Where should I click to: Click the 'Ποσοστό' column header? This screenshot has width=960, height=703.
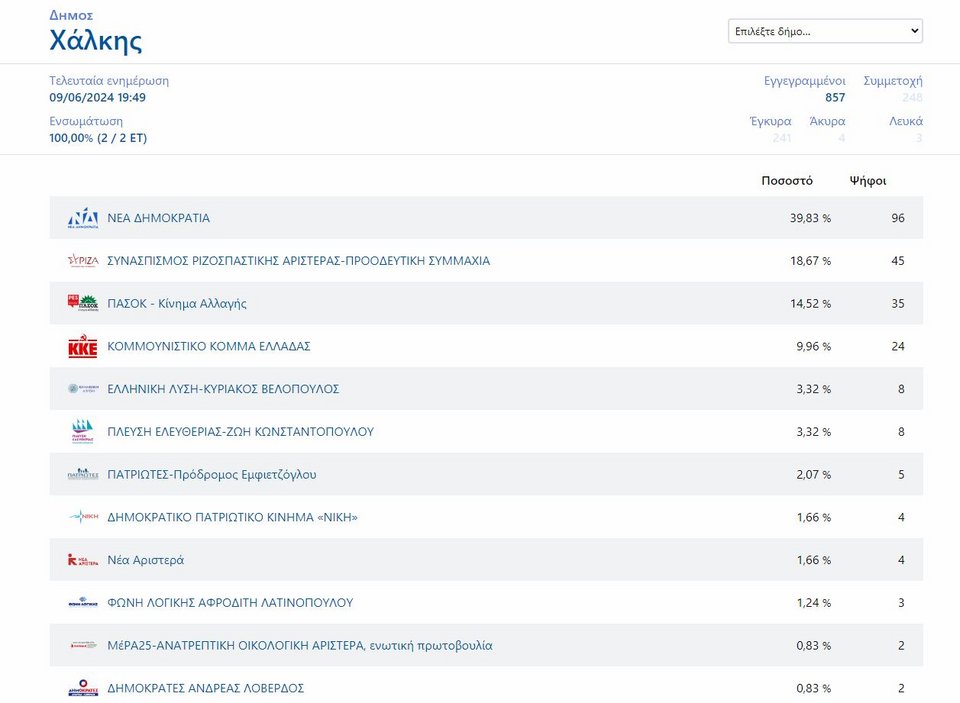click(x=787, y=181)
